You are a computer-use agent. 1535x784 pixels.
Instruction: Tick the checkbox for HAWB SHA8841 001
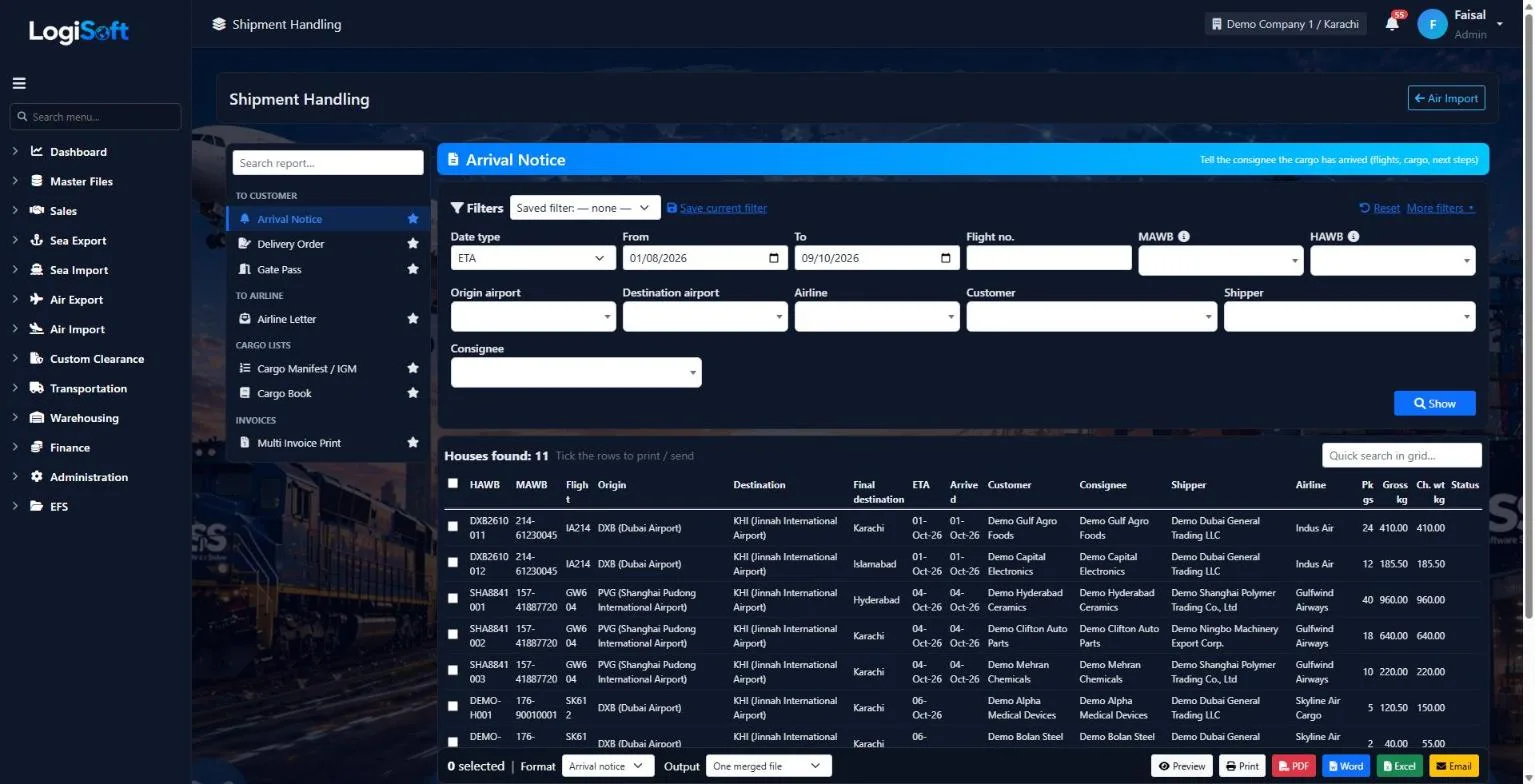click(x=453, y=599)
